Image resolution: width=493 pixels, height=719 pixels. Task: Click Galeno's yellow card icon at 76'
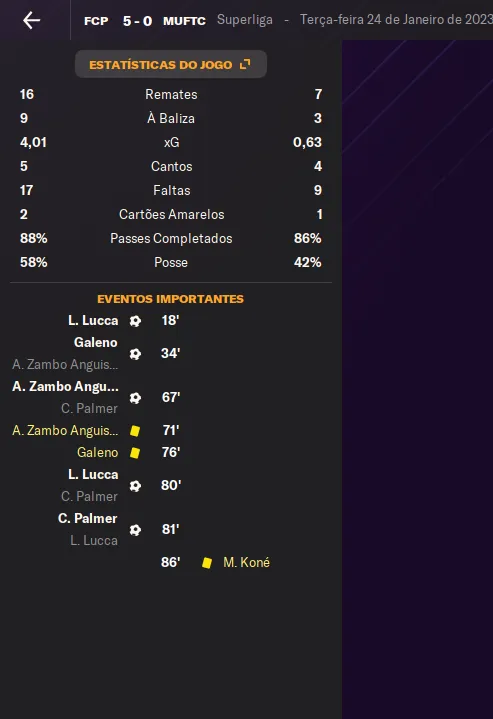click(135, 453)
